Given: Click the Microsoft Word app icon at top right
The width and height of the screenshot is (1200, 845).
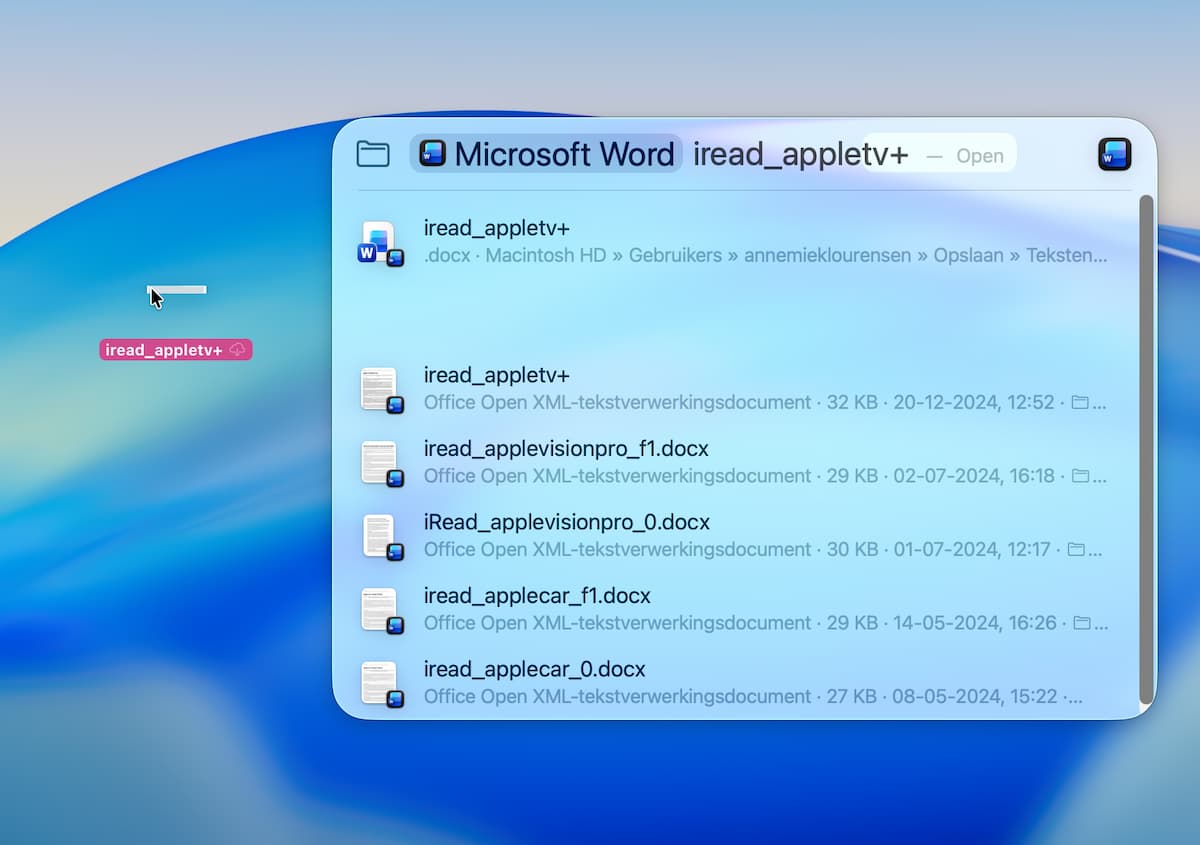Looking at the screenshot, I should pos(1114,155).
